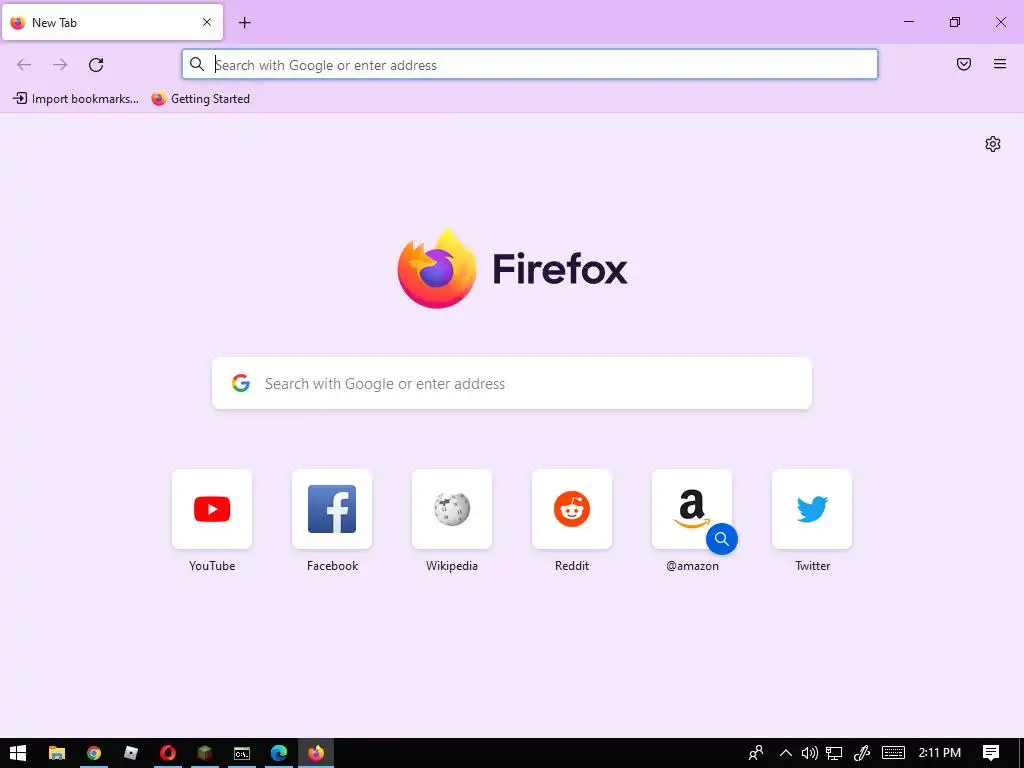
Task: Go back using the back arrow
Action: tap(24, 65)
